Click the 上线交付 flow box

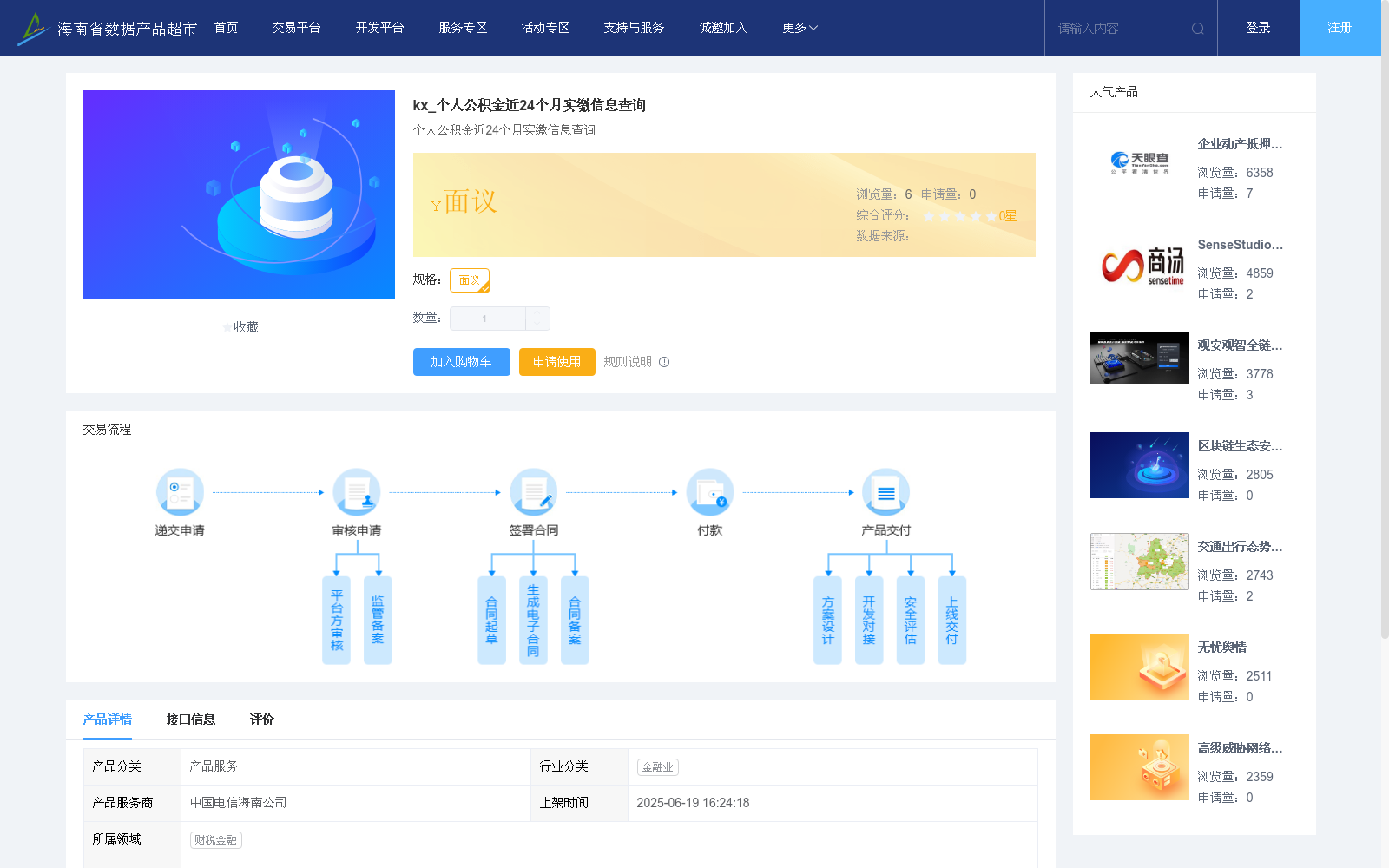[x=952, y=621]
